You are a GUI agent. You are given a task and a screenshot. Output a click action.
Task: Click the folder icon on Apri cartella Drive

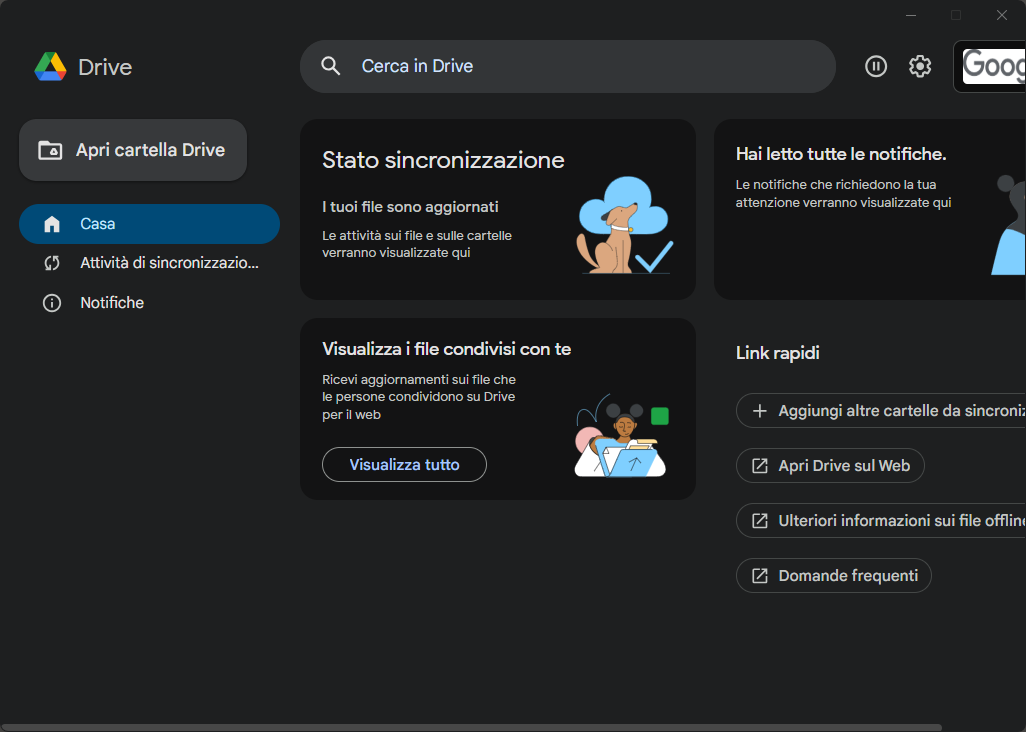click(x=50, y=149)
